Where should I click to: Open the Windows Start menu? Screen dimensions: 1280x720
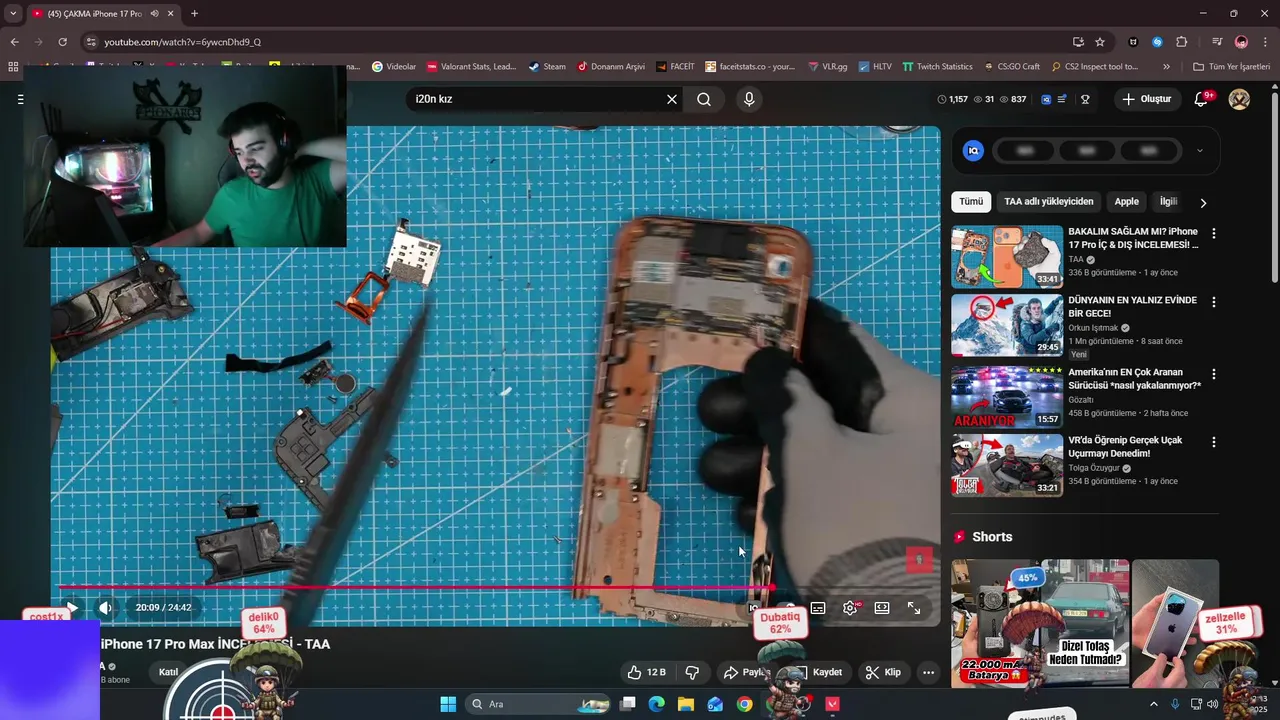(x=447, y=704)
